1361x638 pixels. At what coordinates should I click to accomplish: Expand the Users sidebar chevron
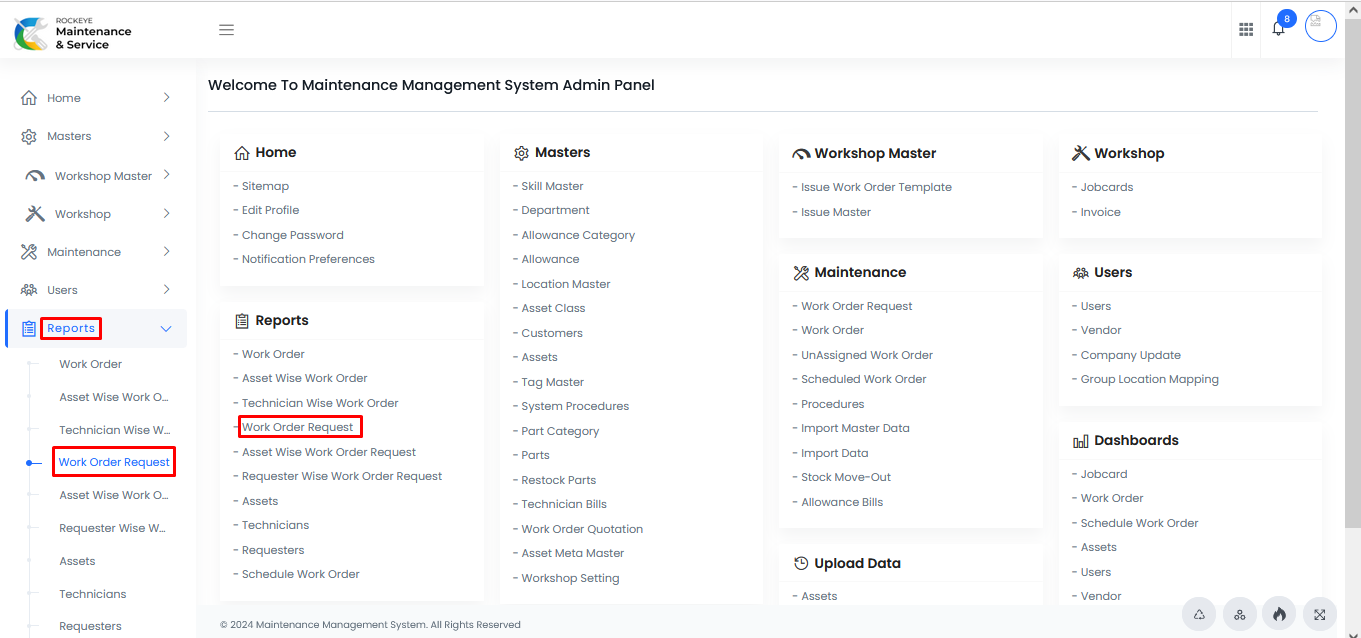pos(166,289)
